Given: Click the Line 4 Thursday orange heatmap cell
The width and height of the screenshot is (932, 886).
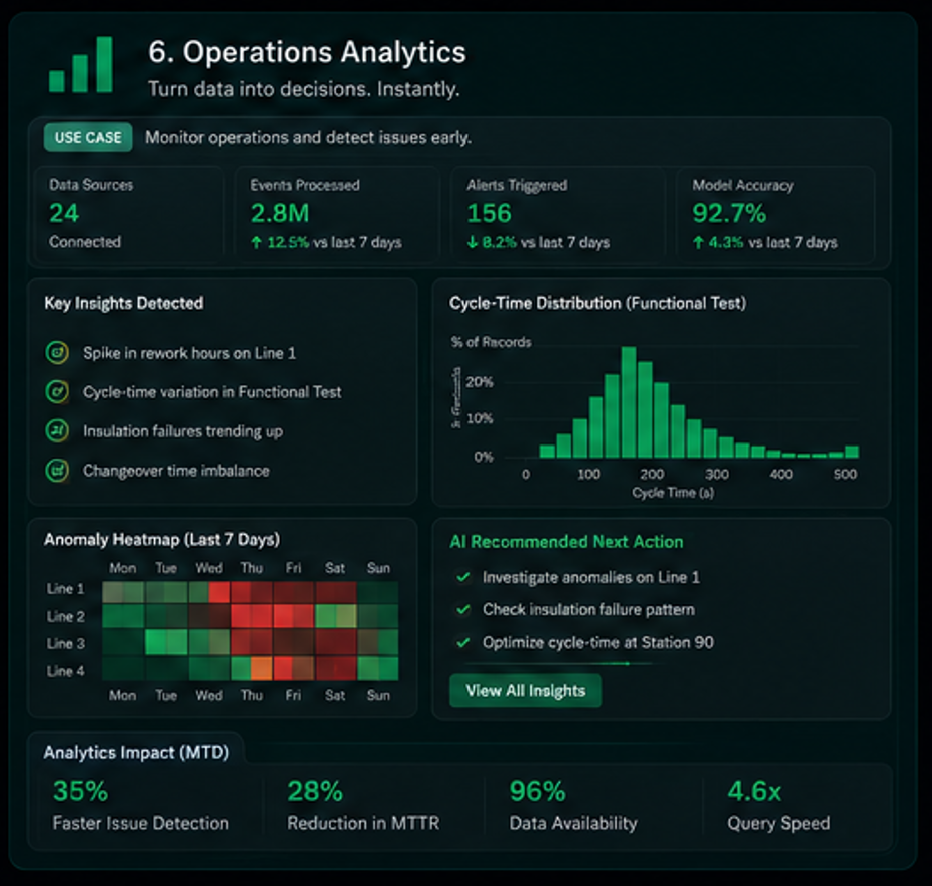Looking at the screenshot, I should tap(262, 668).
